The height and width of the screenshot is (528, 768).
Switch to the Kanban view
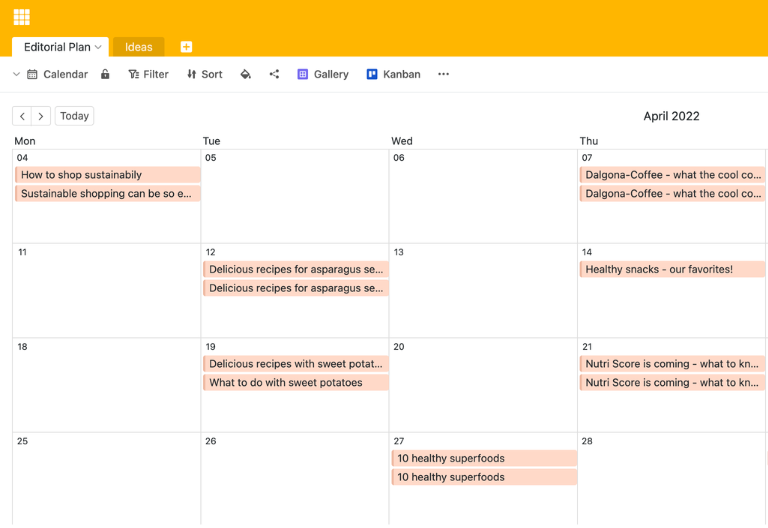394,74
